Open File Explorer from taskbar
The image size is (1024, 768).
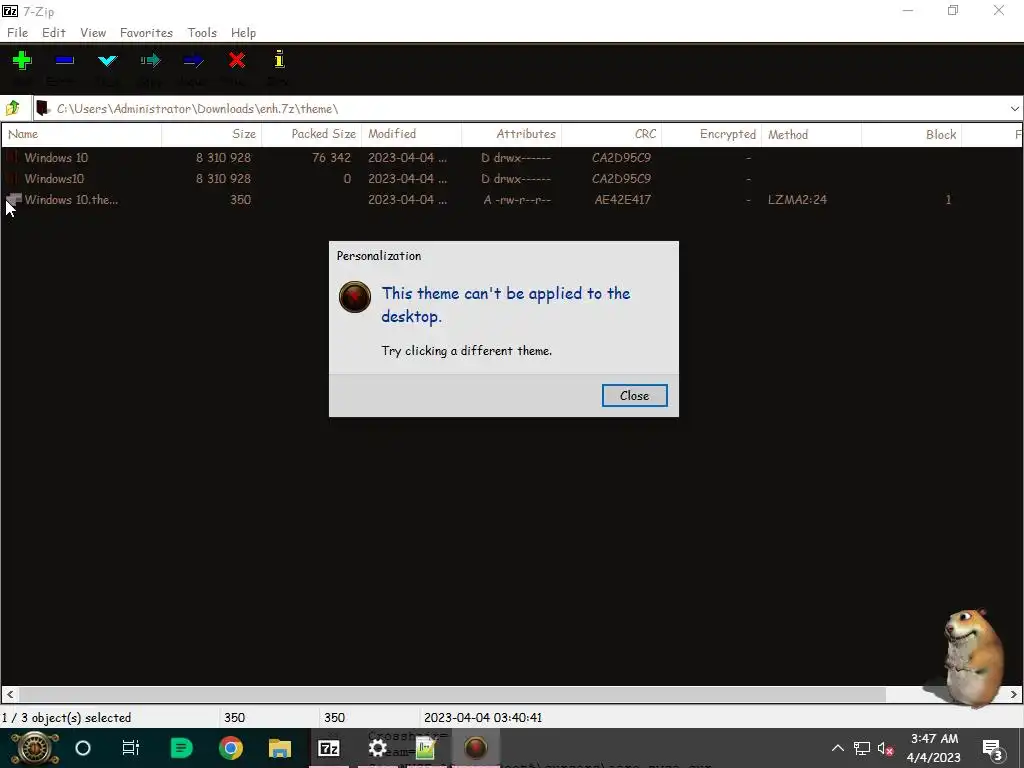[x=280, y=748]
